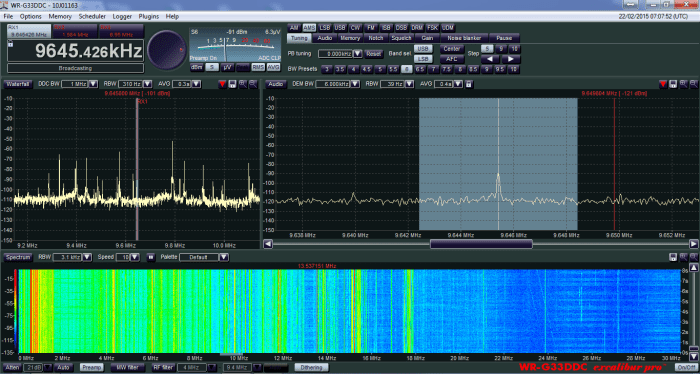Save the waterfall using the floppy icon
700x374 pixels.
click(673, 257)
